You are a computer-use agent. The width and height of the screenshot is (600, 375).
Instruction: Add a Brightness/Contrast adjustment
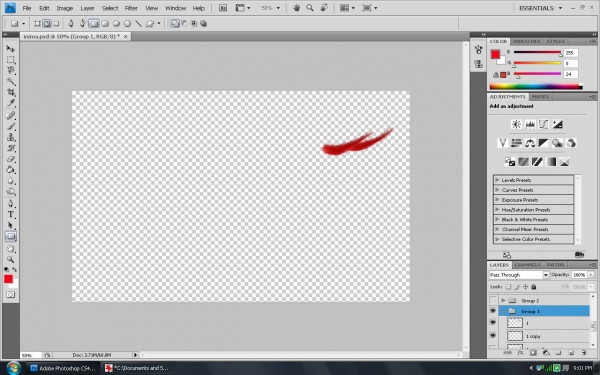(516, 124)
